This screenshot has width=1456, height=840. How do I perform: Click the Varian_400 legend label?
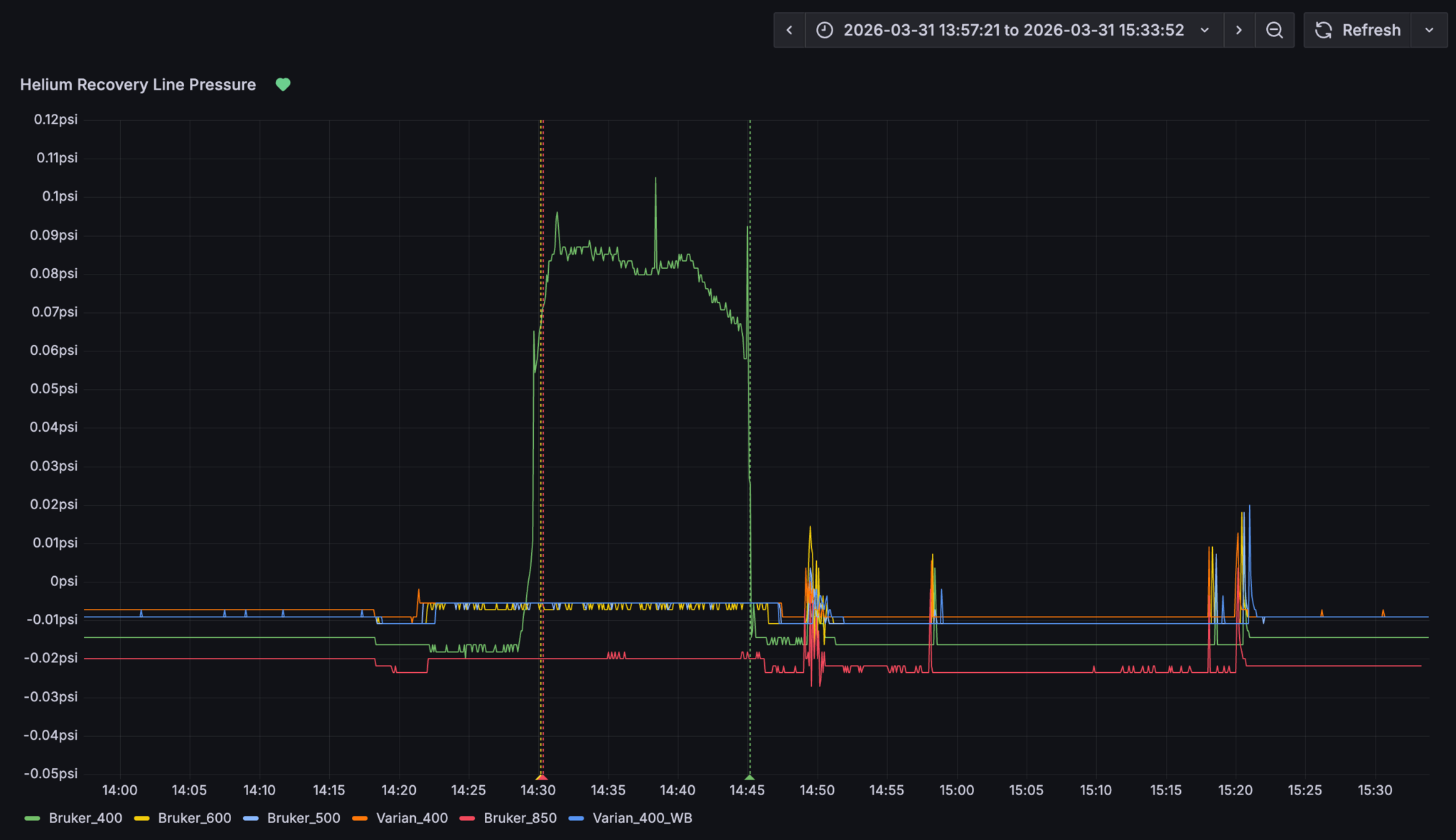412,818
